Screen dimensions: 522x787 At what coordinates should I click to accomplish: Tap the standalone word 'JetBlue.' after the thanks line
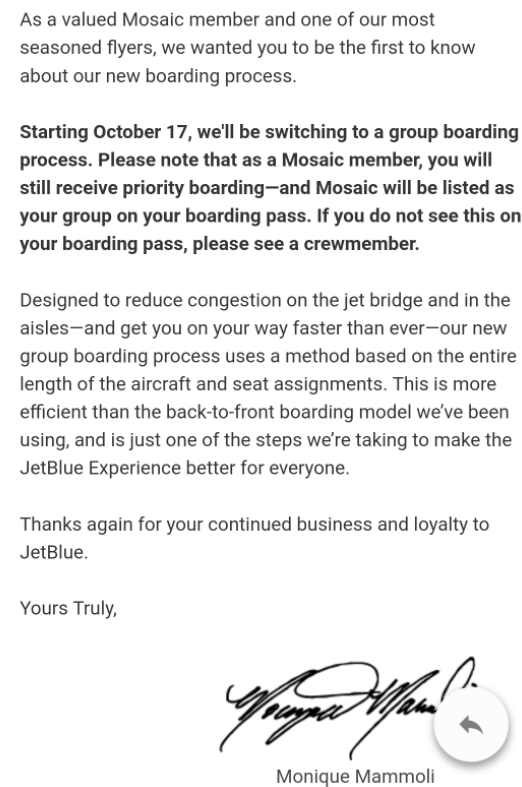point(54,552)
